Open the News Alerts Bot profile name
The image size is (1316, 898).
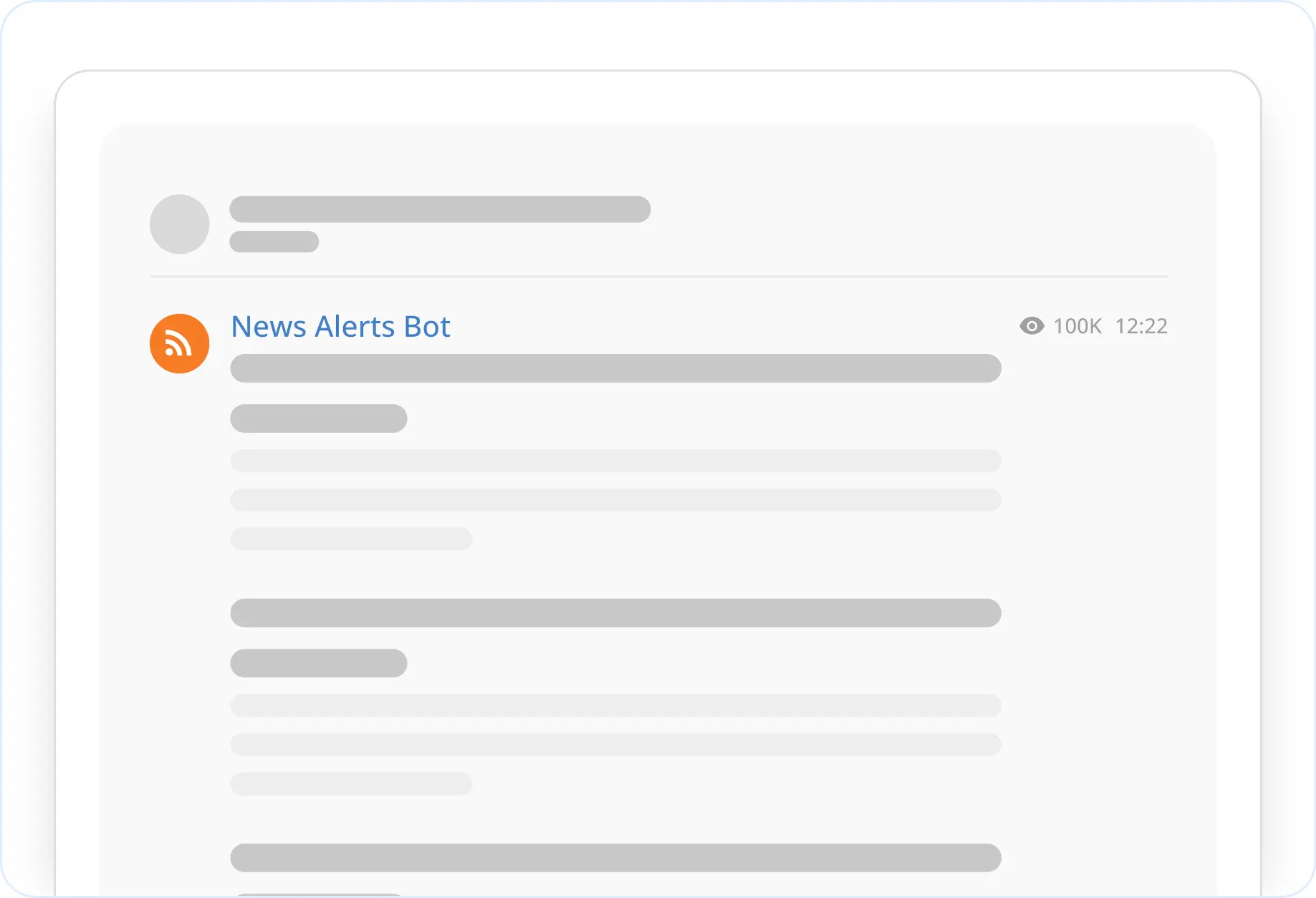tap(340, 327)
